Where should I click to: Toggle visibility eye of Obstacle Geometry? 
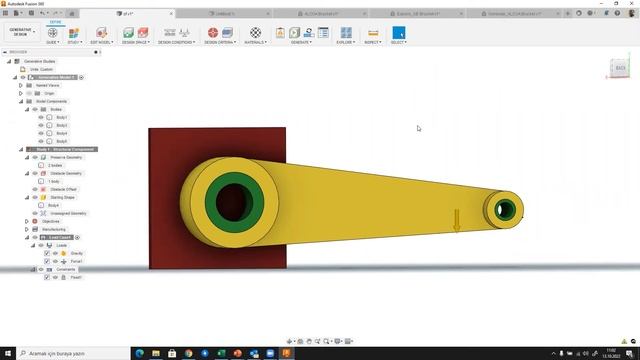pos(35,173)
